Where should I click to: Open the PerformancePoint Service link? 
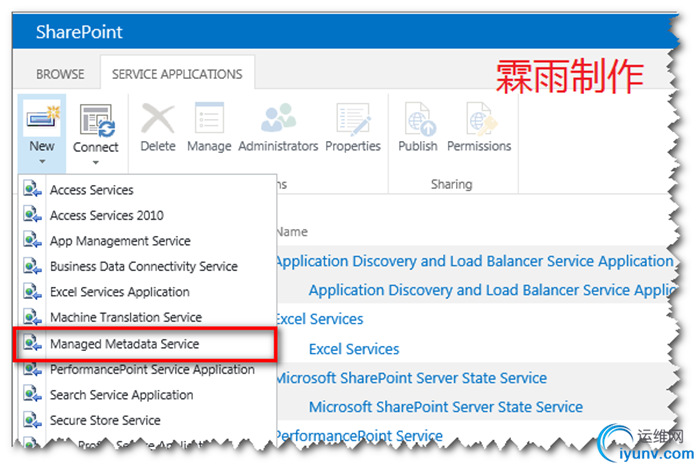point(360,436)
